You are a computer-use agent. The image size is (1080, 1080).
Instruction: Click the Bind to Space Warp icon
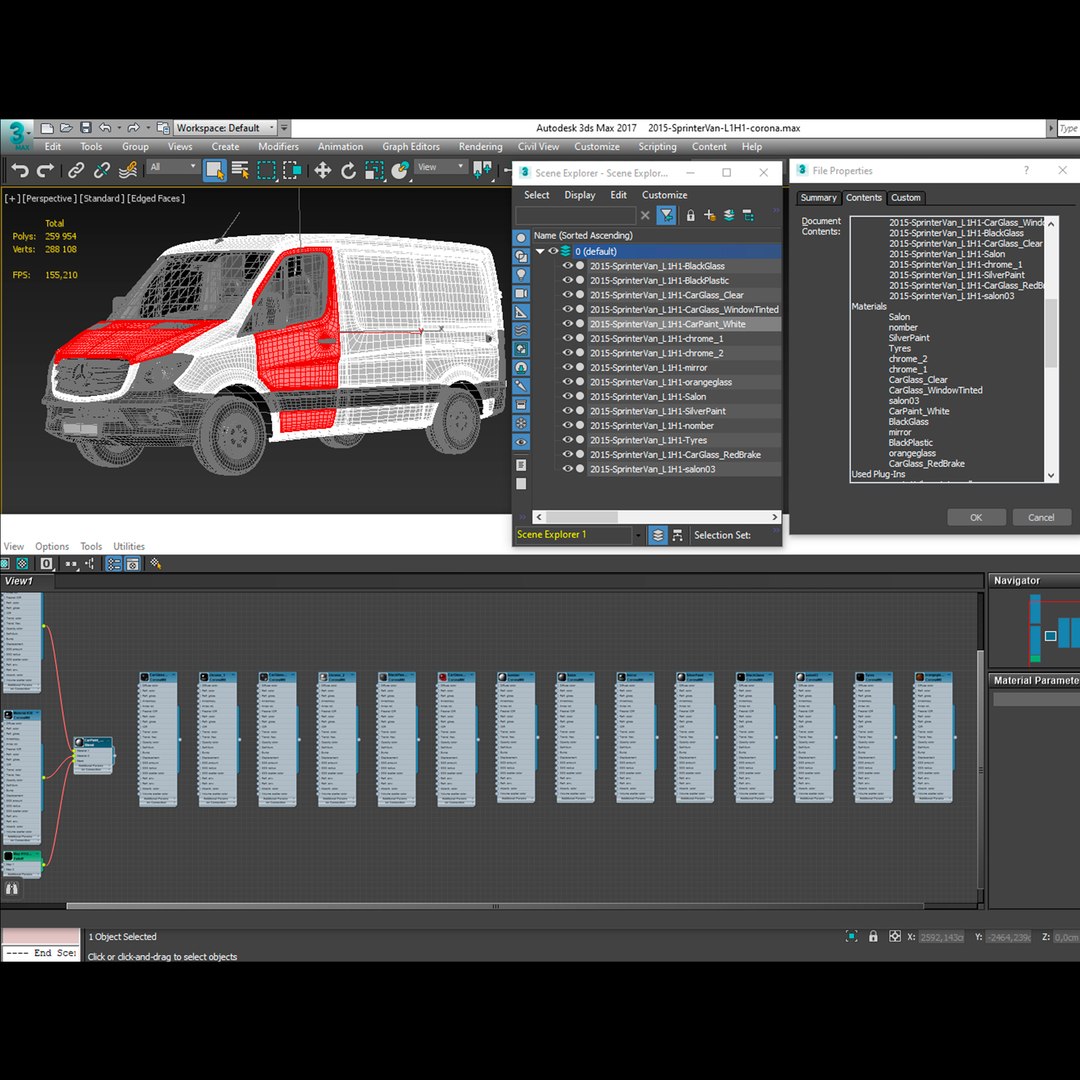click(128, 170)
